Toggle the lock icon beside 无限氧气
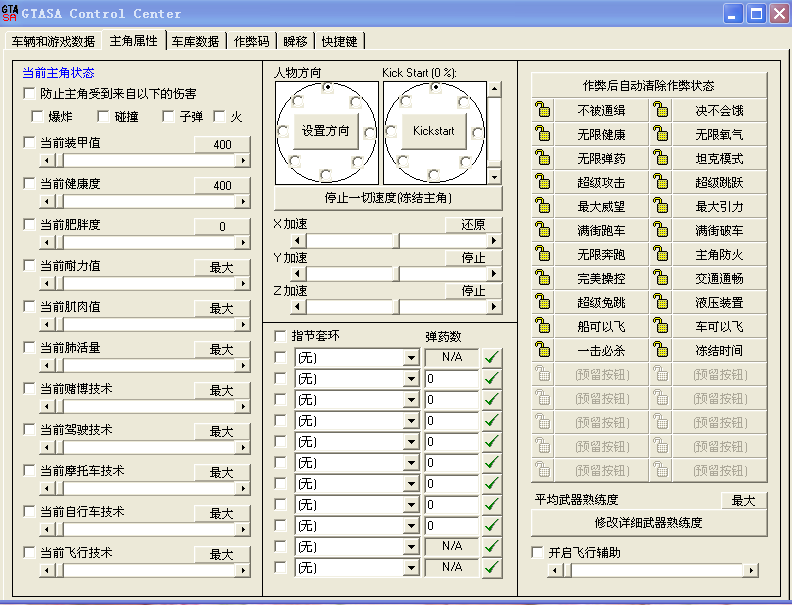Screen dimensions: 792x605 click(x=661, y=134)
